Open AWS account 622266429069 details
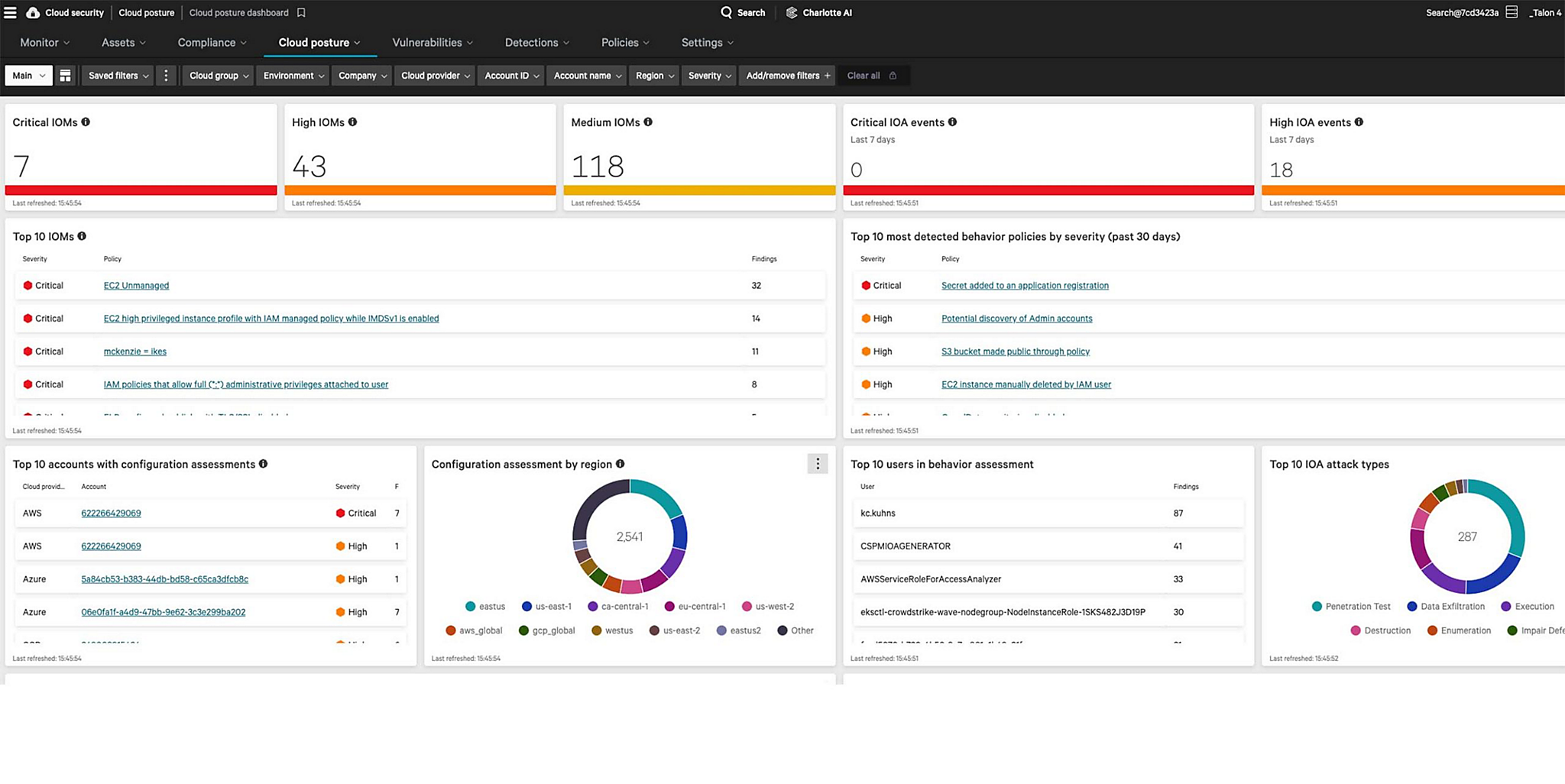The height and width of the screenshot is (784, 1565). pyautogui.click(x=111, y=513)
